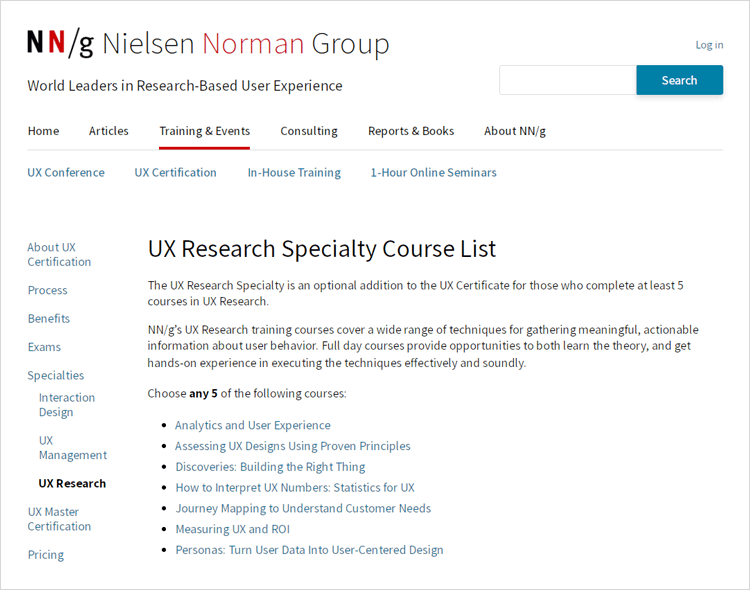
Task: Open Analytics and User Experience course
Action: point(253,425)
